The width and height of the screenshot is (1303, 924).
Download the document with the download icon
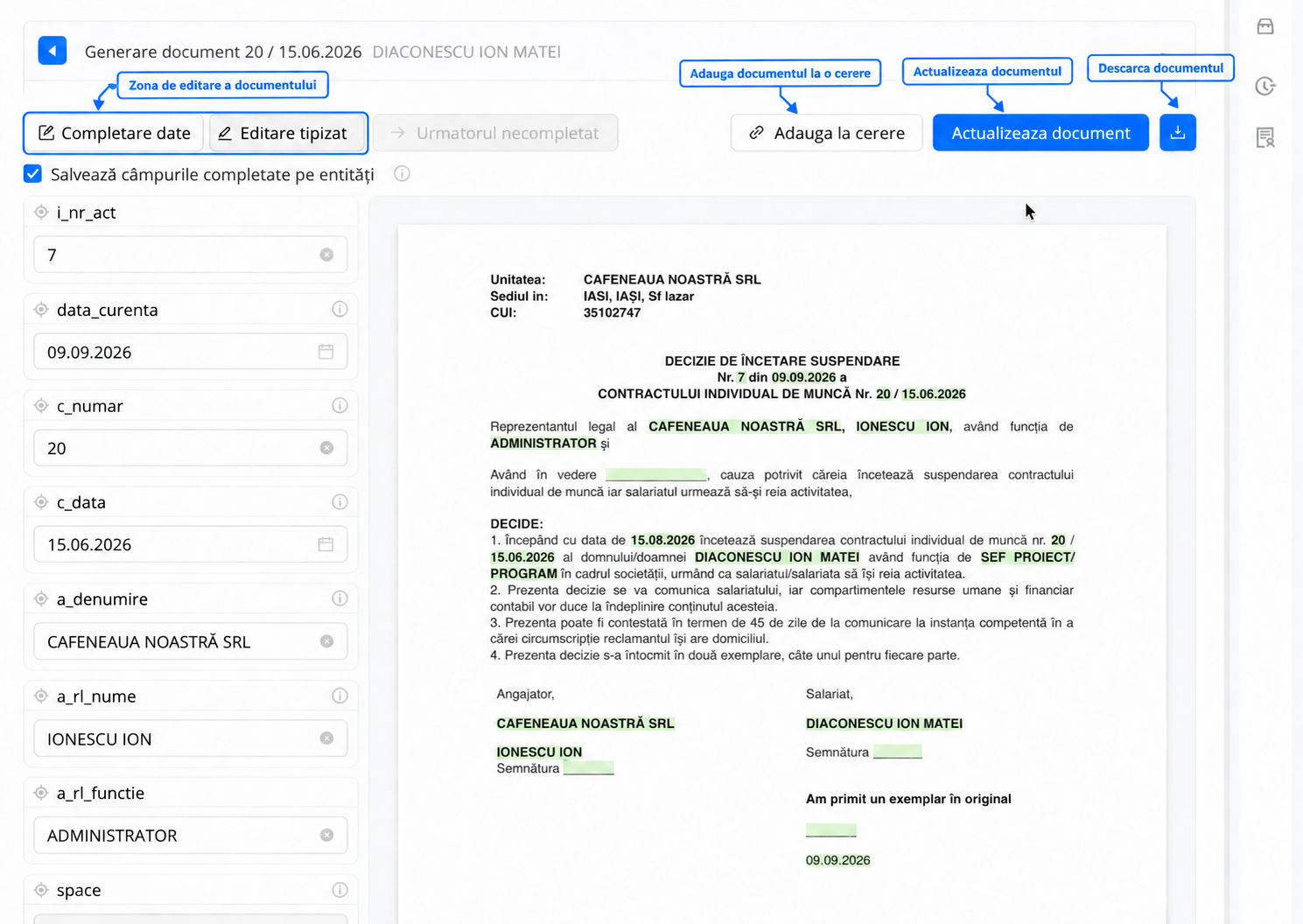(1178, 133)
